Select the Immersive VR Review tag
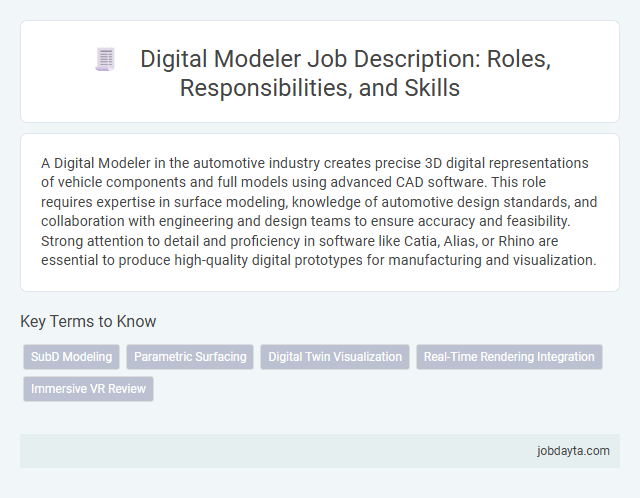Viewport: 640px width, 498px height. pyautogui.click(x=89, y=389)
